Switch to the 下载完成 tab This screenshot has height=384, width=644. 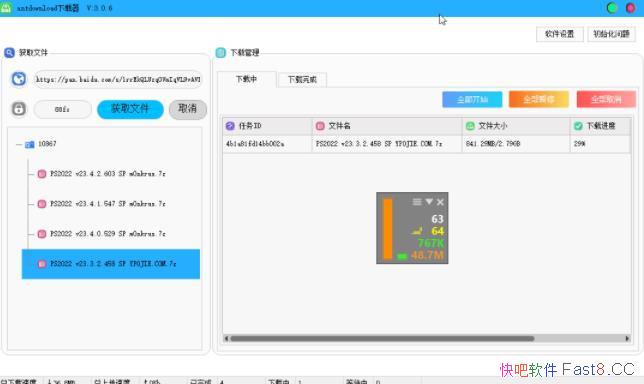point(302,80)
